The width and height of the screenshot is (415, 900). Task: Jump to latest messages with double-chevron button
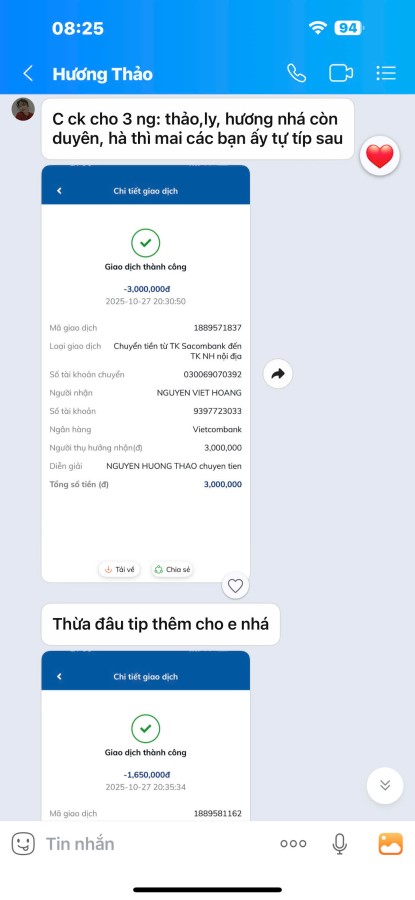coord(385,785)
